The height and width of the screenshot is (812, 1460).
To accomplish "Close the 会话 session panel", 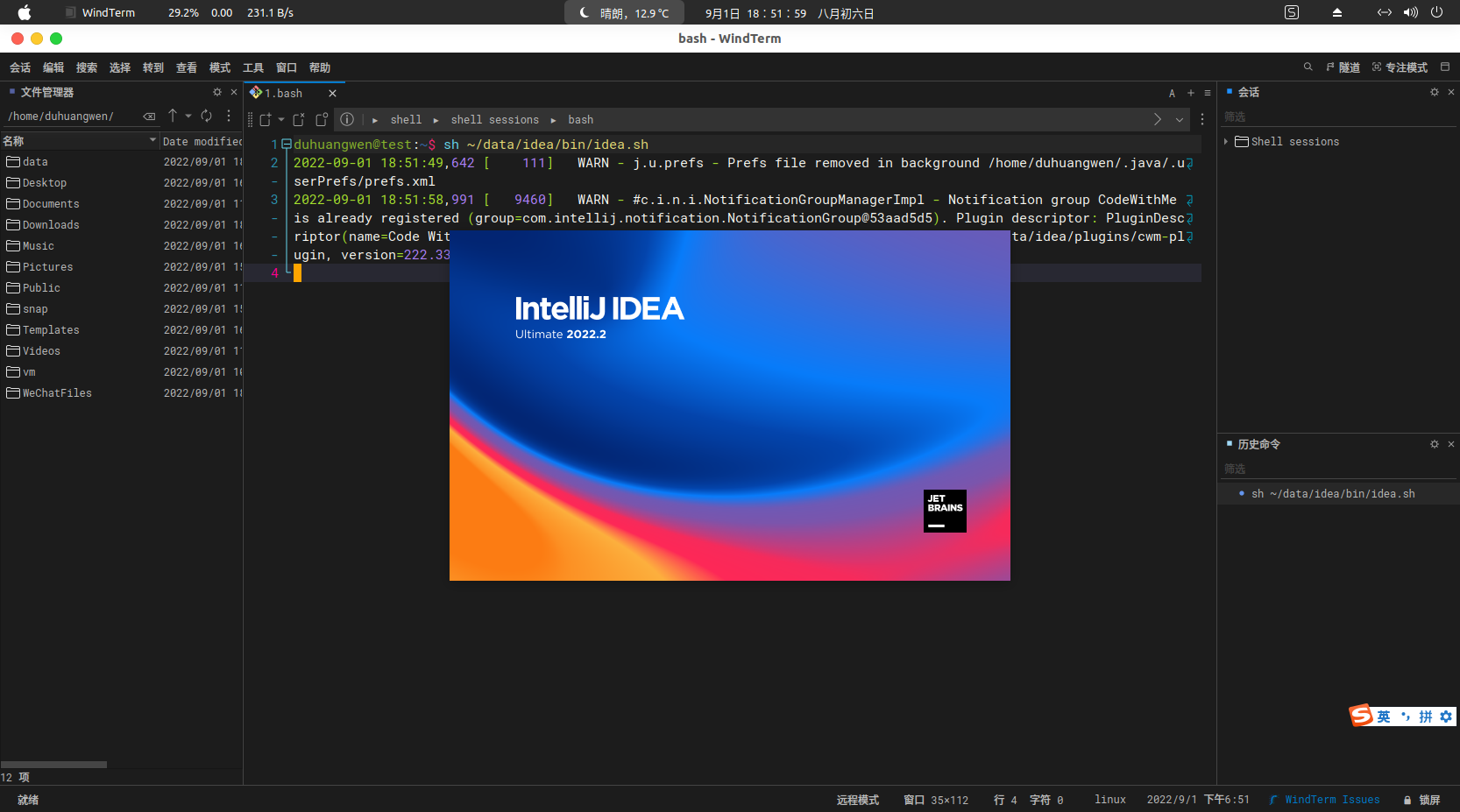I will (x=1451, y=92).
